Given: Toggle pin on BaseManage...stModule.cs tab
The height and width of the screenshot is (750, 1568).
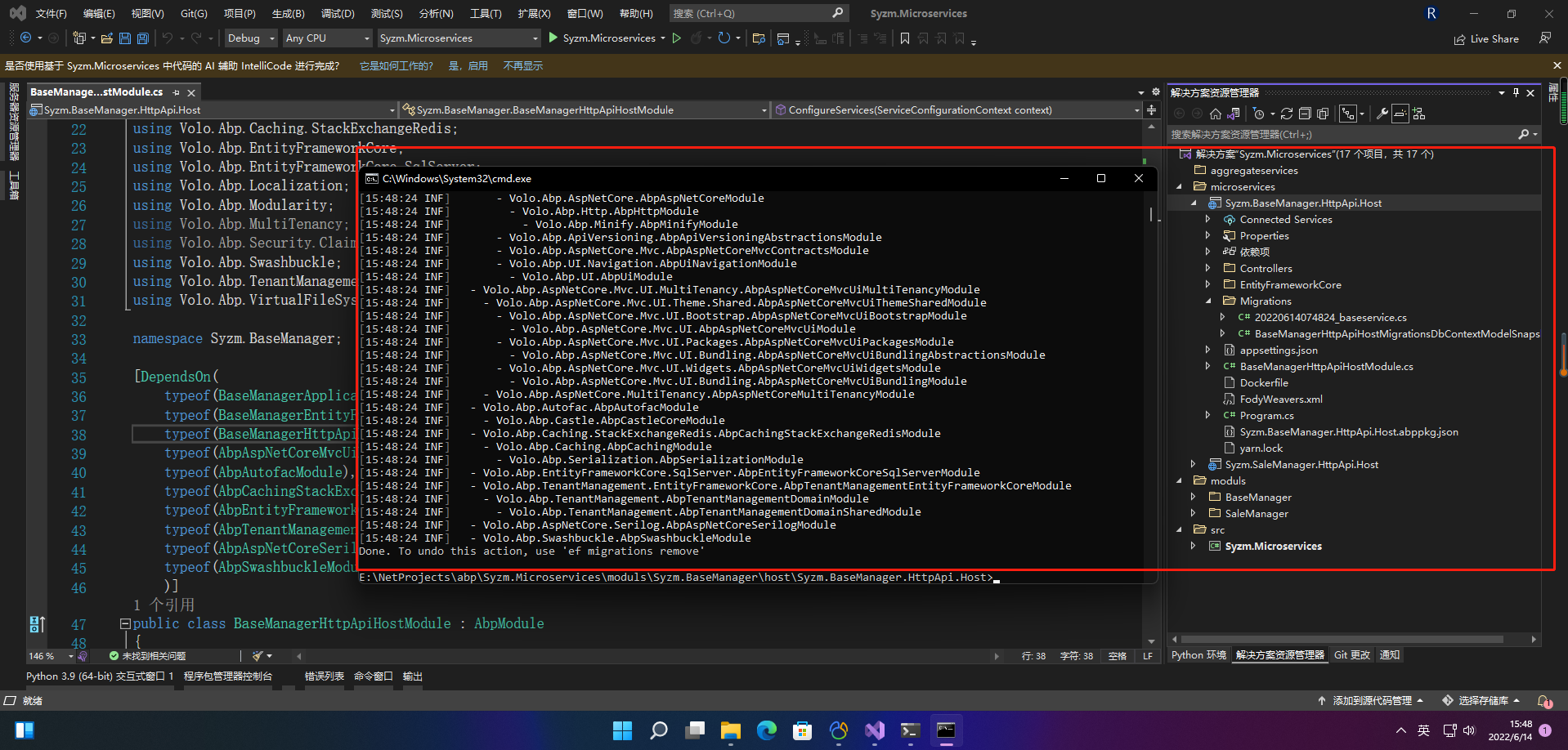Looking at the screenshot, I should pyautogui.click(x=176, y=92).
